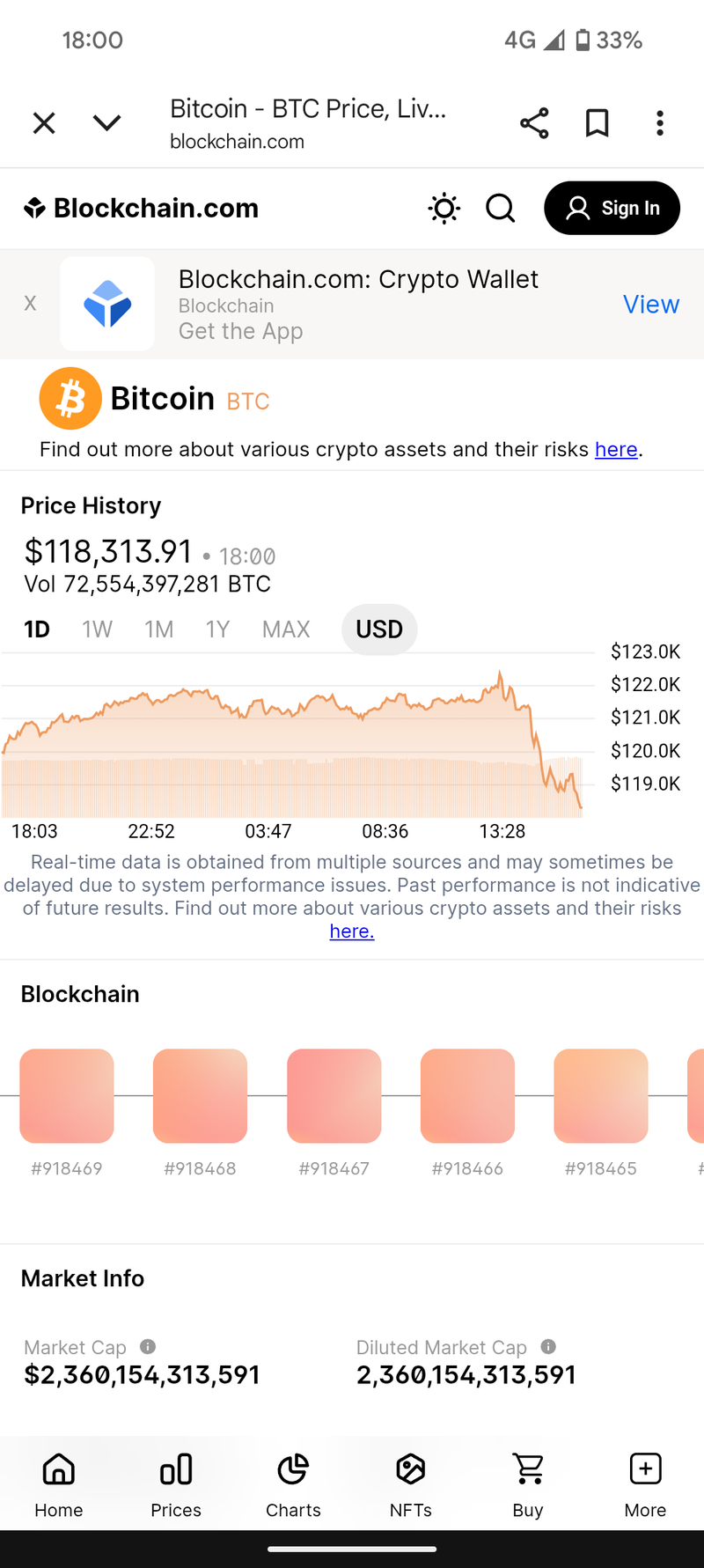Tap the share icon in browser bar
704x1568 pixels.
(534, 123)
